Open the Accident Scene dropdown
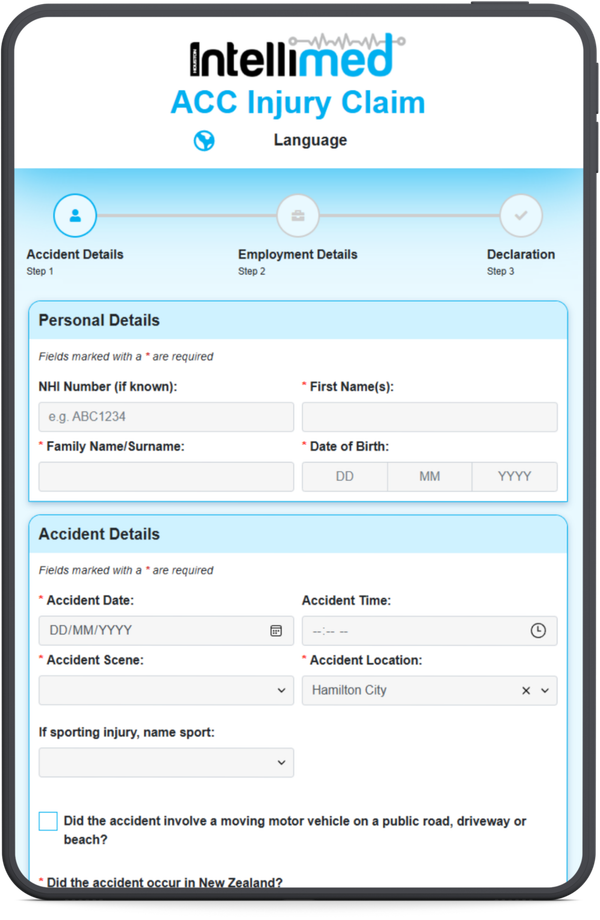This screenshot has height=920, width=600. click(x=166, y=690)
